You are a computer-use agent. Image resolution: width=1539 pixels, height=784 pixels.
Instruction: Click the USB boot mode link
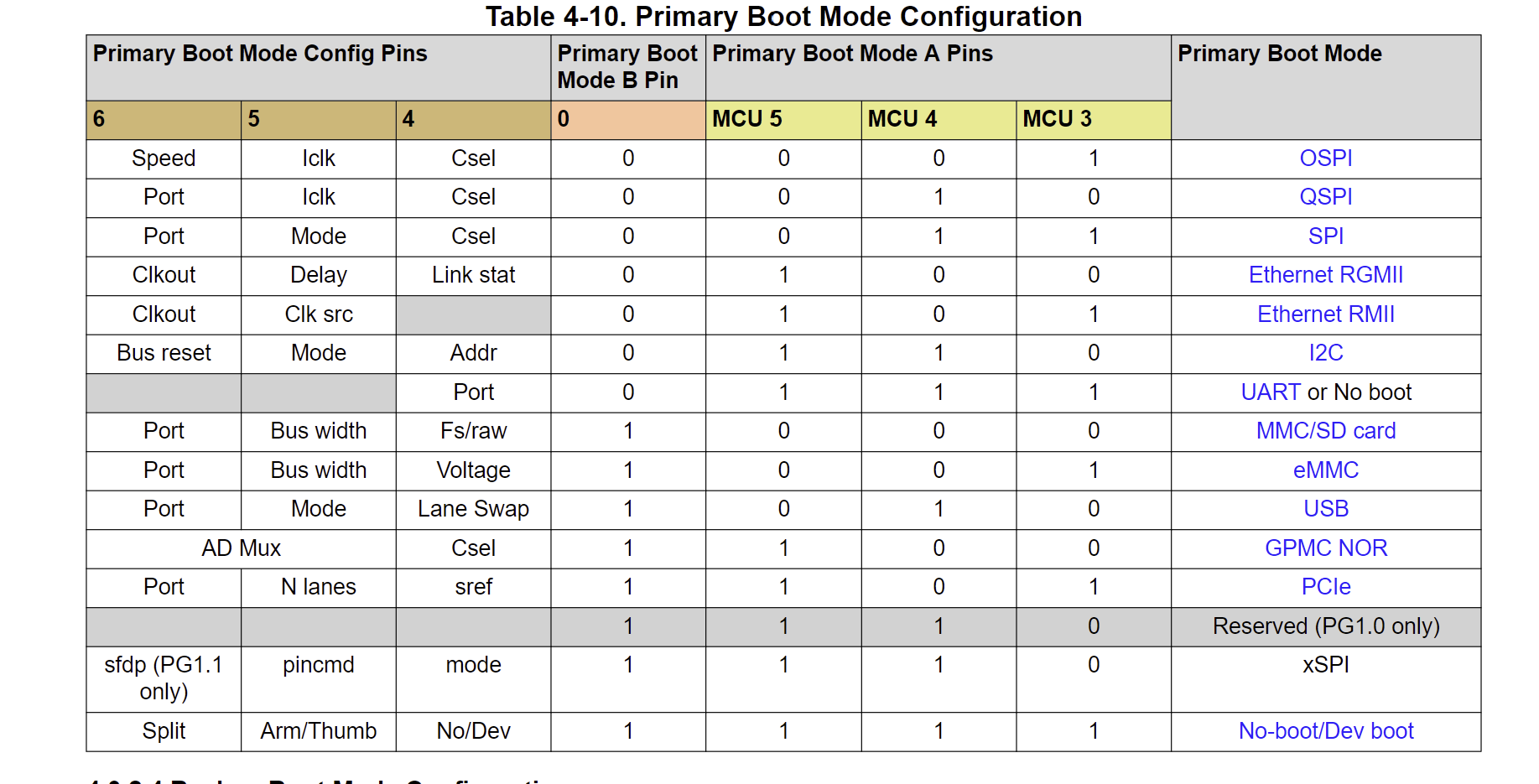click(x=1325, y=509)
